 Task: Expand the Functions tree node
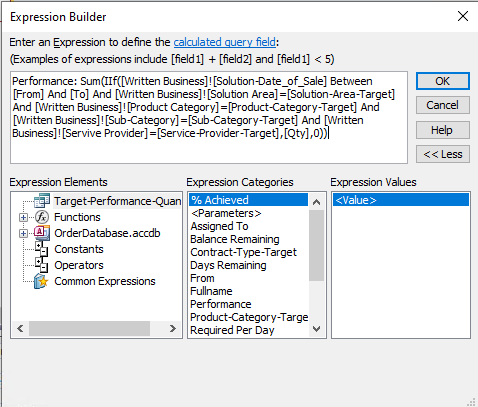[x=23, y=217]
